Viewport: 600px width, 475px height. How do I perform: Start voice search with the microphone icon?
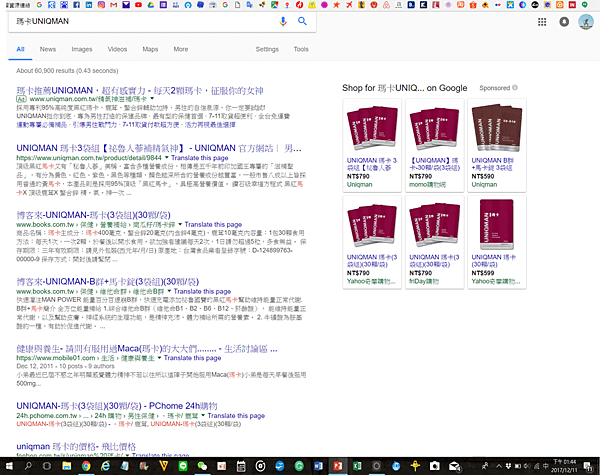283,21
